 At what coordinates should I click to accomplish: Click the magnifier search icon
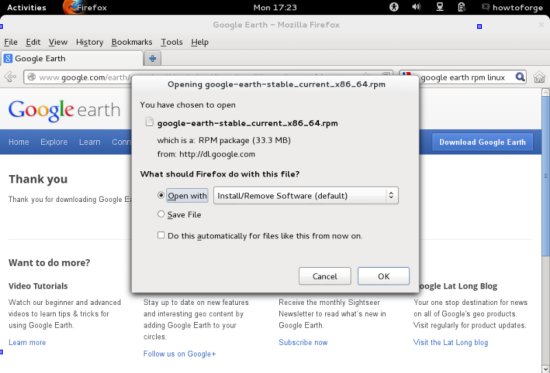tap(520, 76)
